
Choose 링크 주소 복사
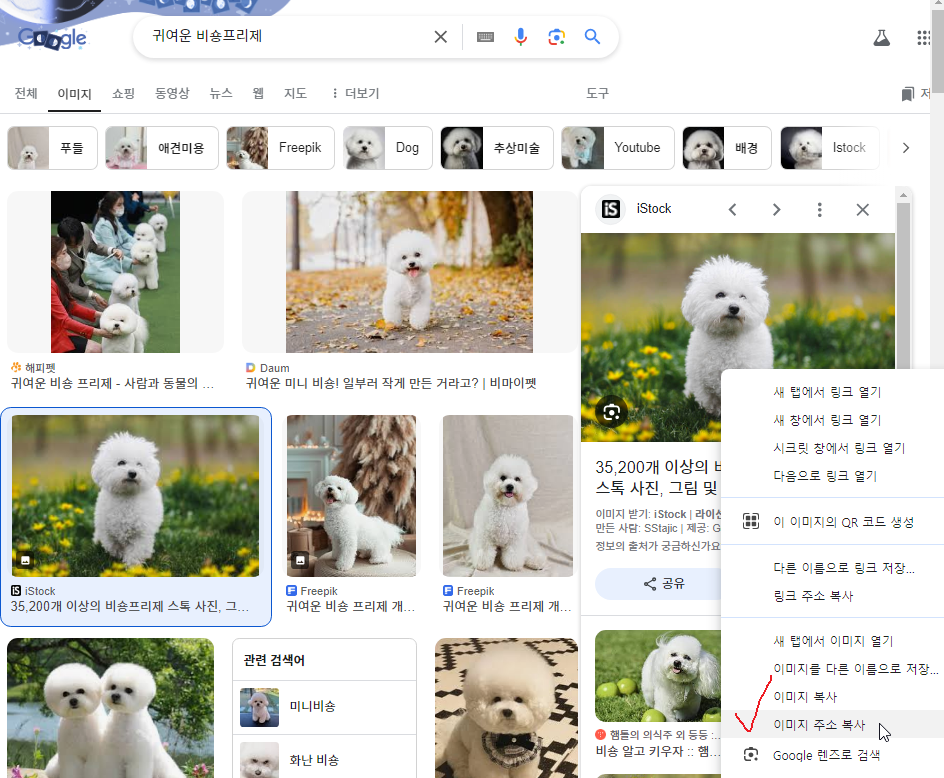832,596
